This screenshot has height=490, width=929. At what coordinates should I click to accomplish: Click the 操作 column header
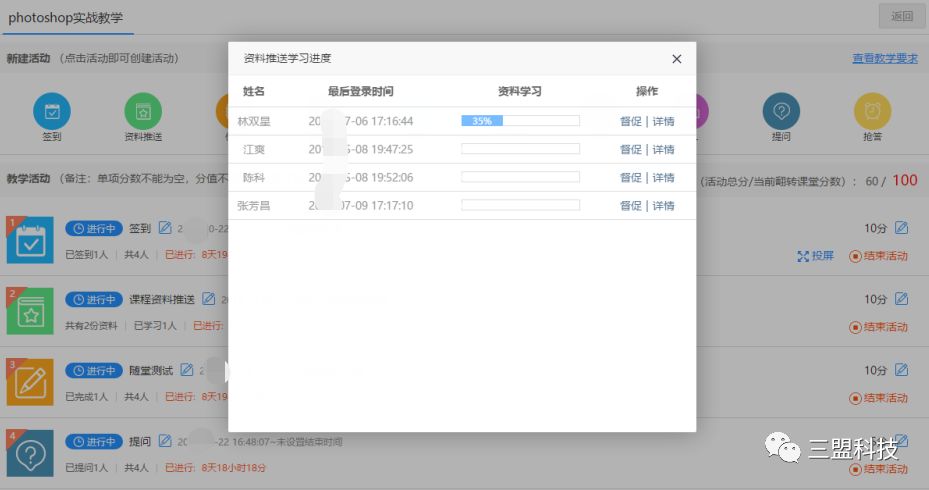pos(647,91)
